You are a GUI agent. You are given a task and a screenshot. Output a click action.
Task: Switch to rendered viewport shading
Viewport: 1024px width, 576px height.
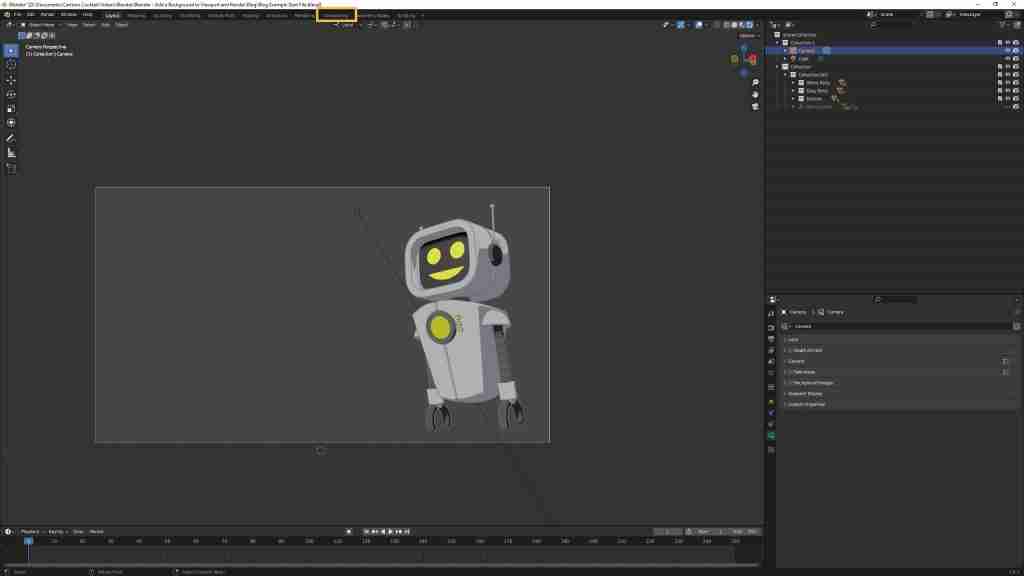tap(750, 25)
